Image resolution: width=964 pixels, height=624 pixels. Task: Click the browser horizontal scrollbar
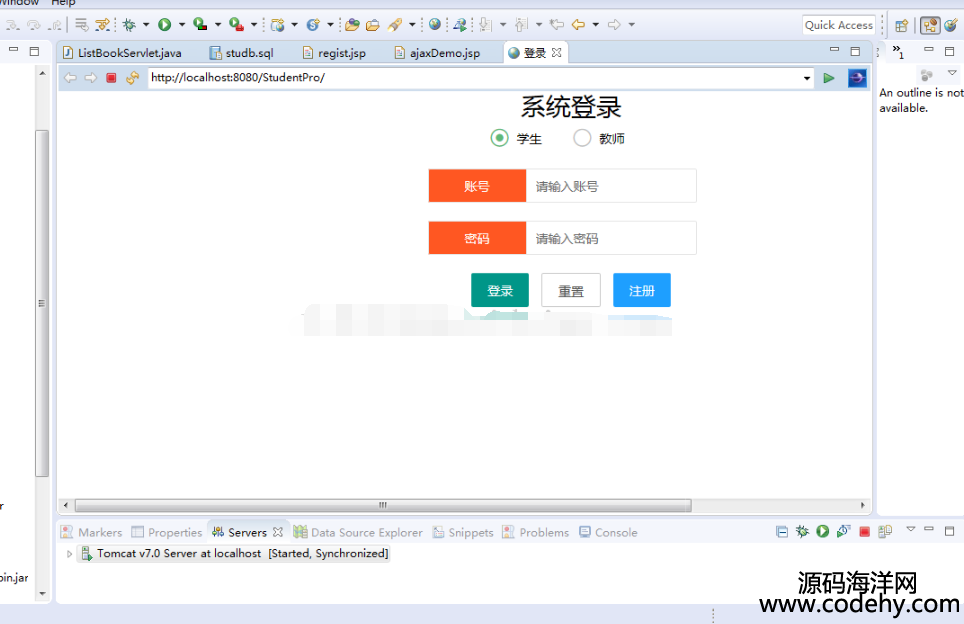click(x=380, y=505)
